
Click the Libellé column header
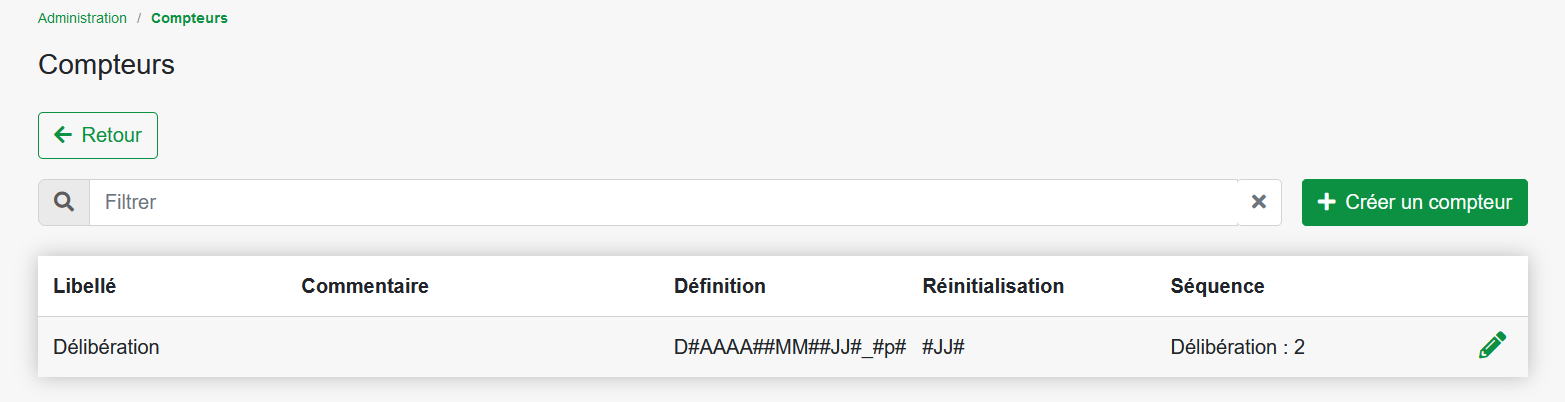84,286
